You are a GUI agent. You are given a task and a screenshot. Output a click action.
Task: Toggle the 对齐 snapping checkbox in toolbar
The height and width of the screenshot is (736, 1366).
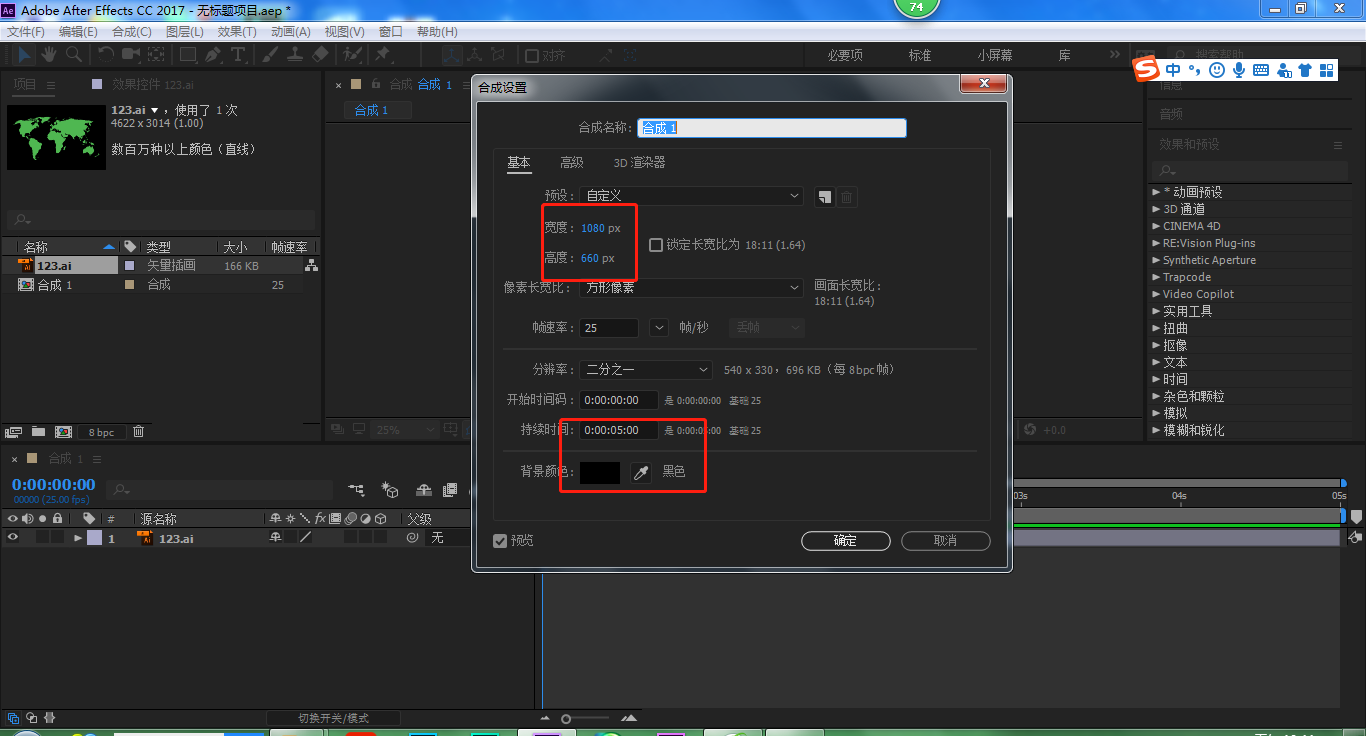point(532,56)
